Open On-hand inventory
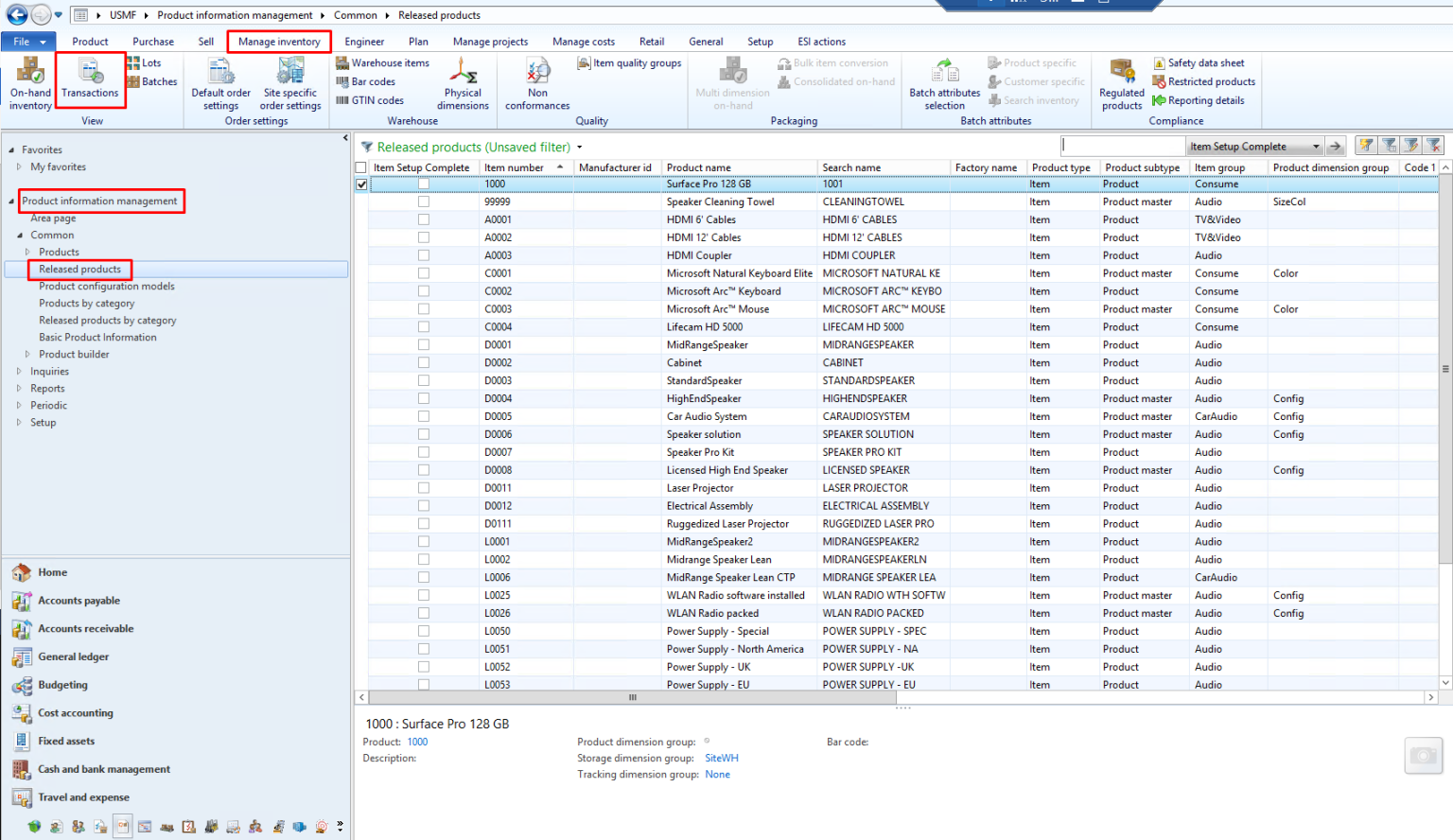This screenshot has width=1453, height=840. click(x=29, y=83)
